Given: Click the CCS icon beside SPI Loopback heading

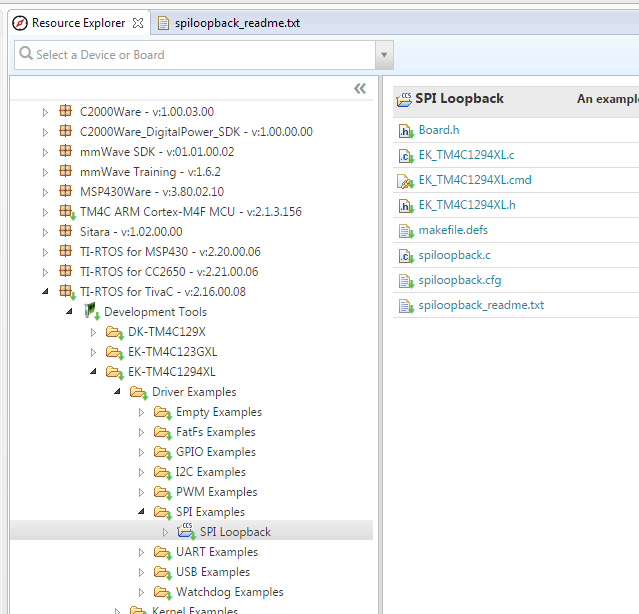Looking at the screenshot, I should click(404, 99).
